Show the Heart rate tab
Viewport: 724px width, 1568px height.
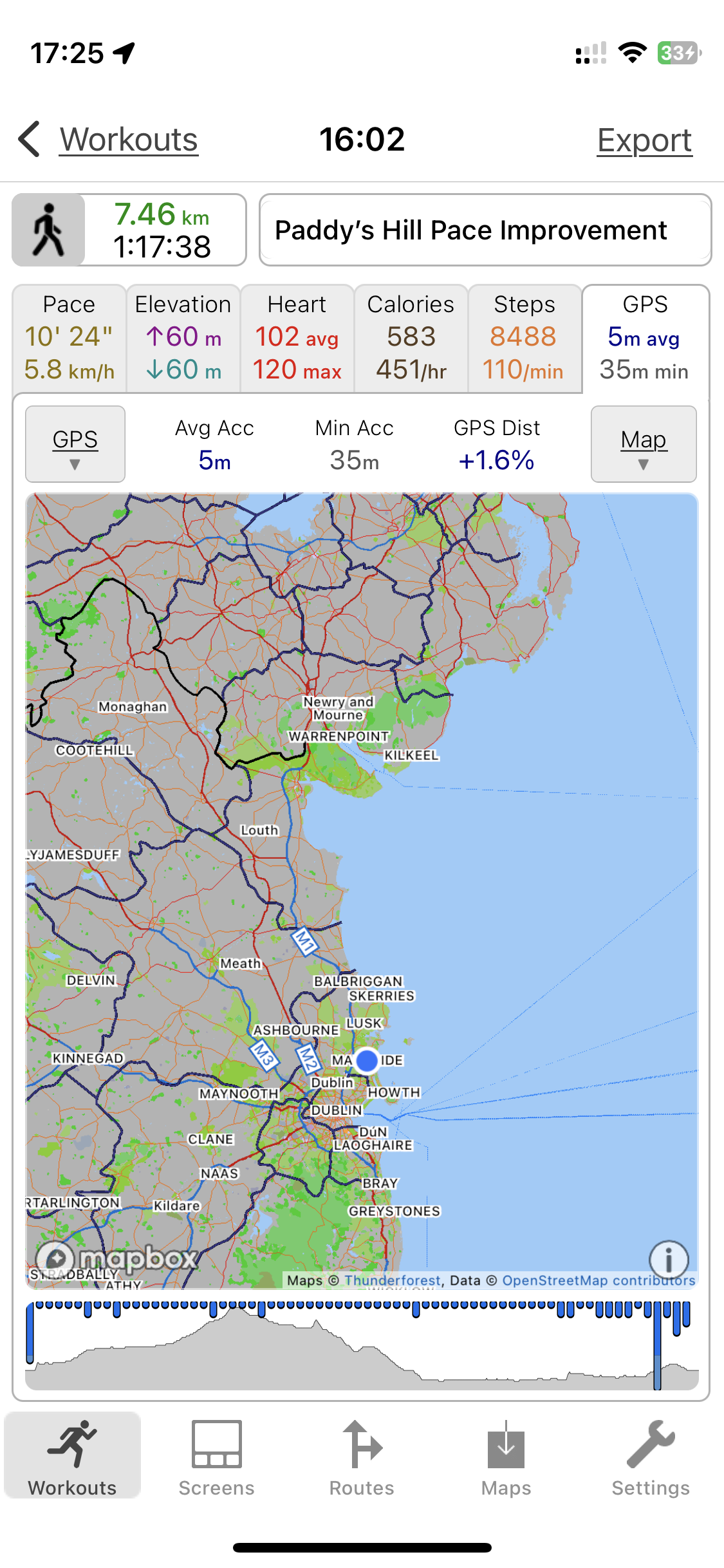297,338
